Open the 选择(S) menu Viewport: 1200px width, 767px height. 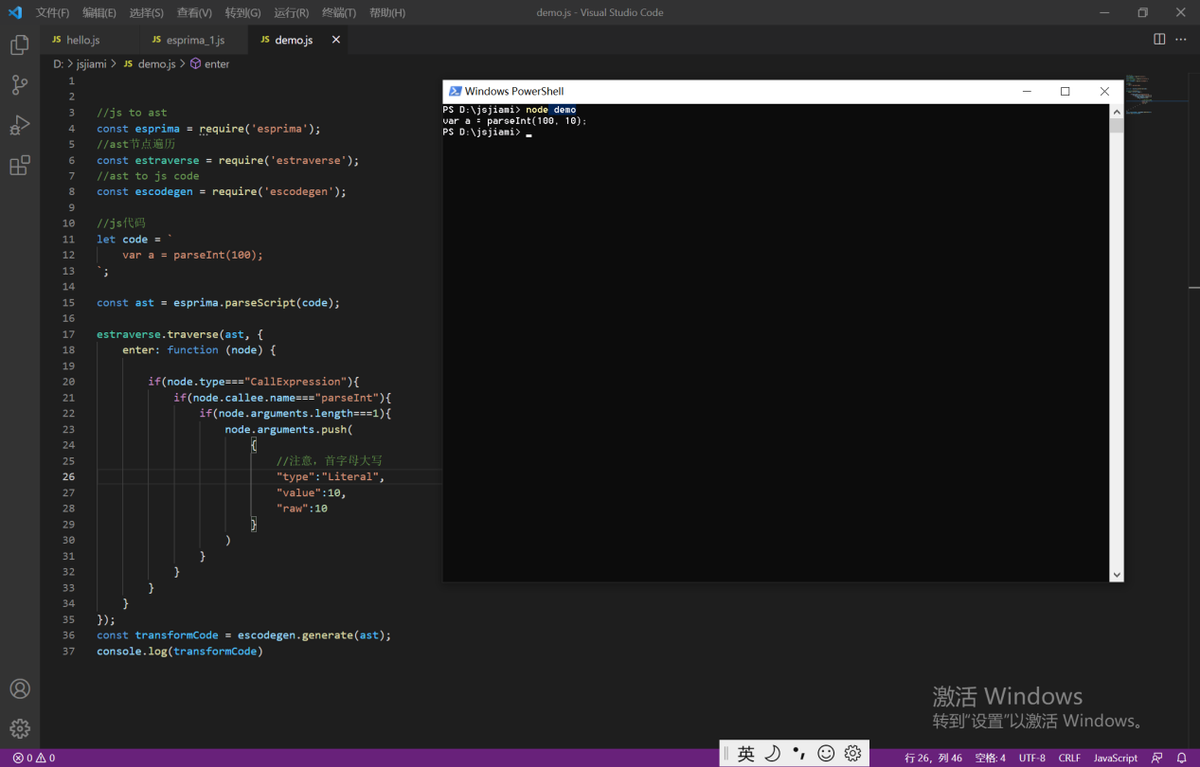[x=146, y=13]
